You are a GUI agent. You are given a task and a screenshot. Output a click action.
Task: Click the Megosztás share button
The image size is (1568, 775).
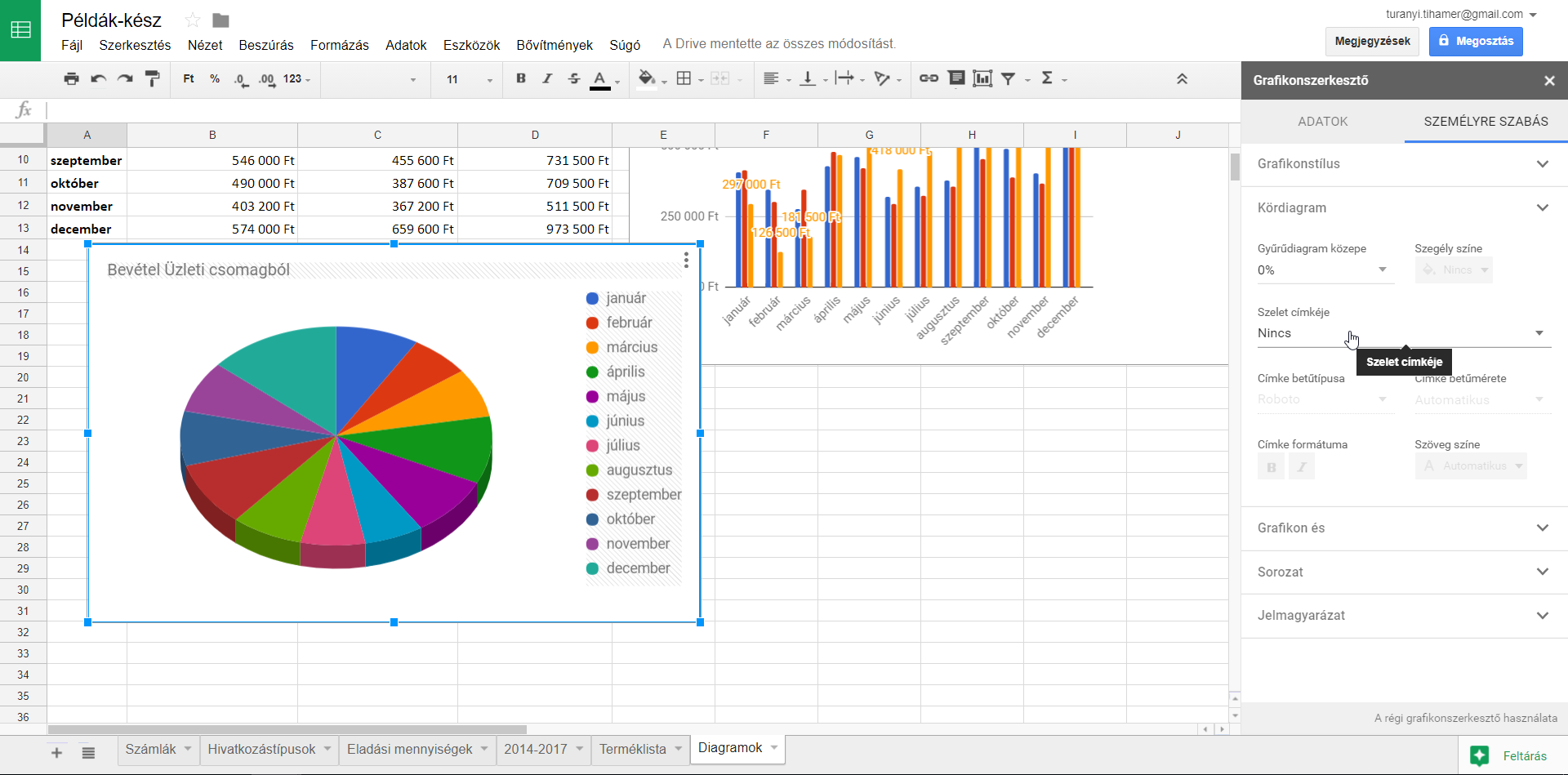point(1475,41)
